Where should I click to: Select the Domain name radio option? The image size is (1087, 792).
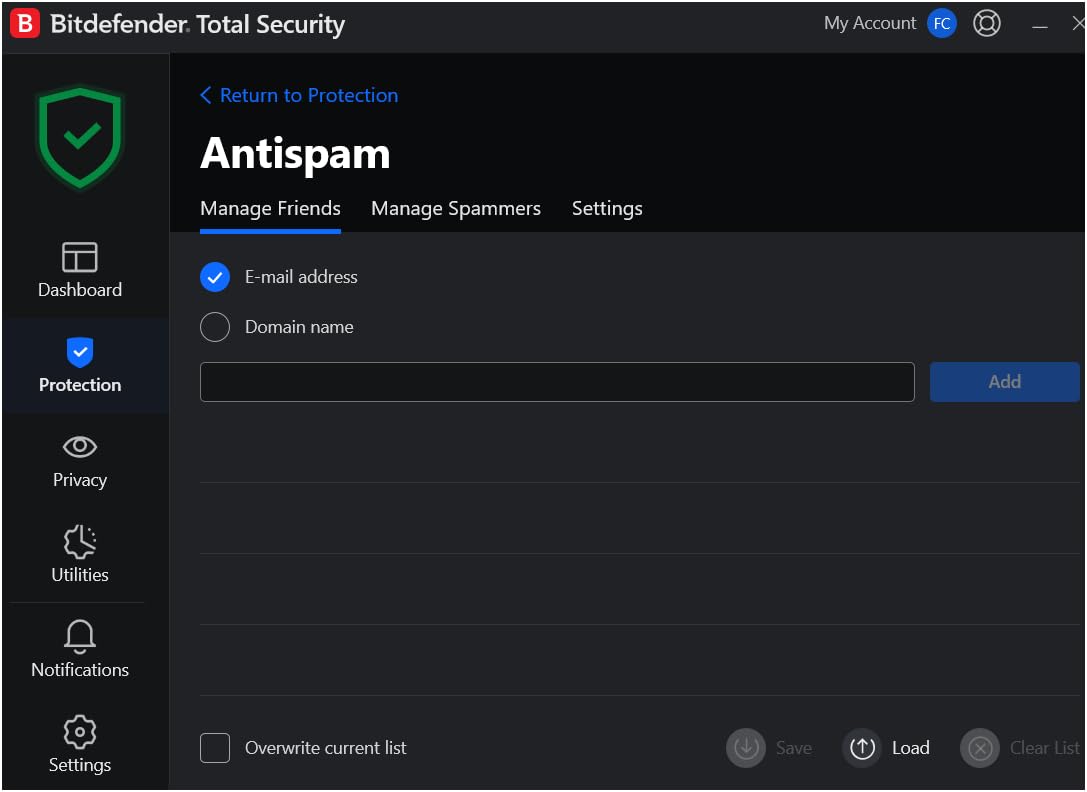(x=215, y=327)
